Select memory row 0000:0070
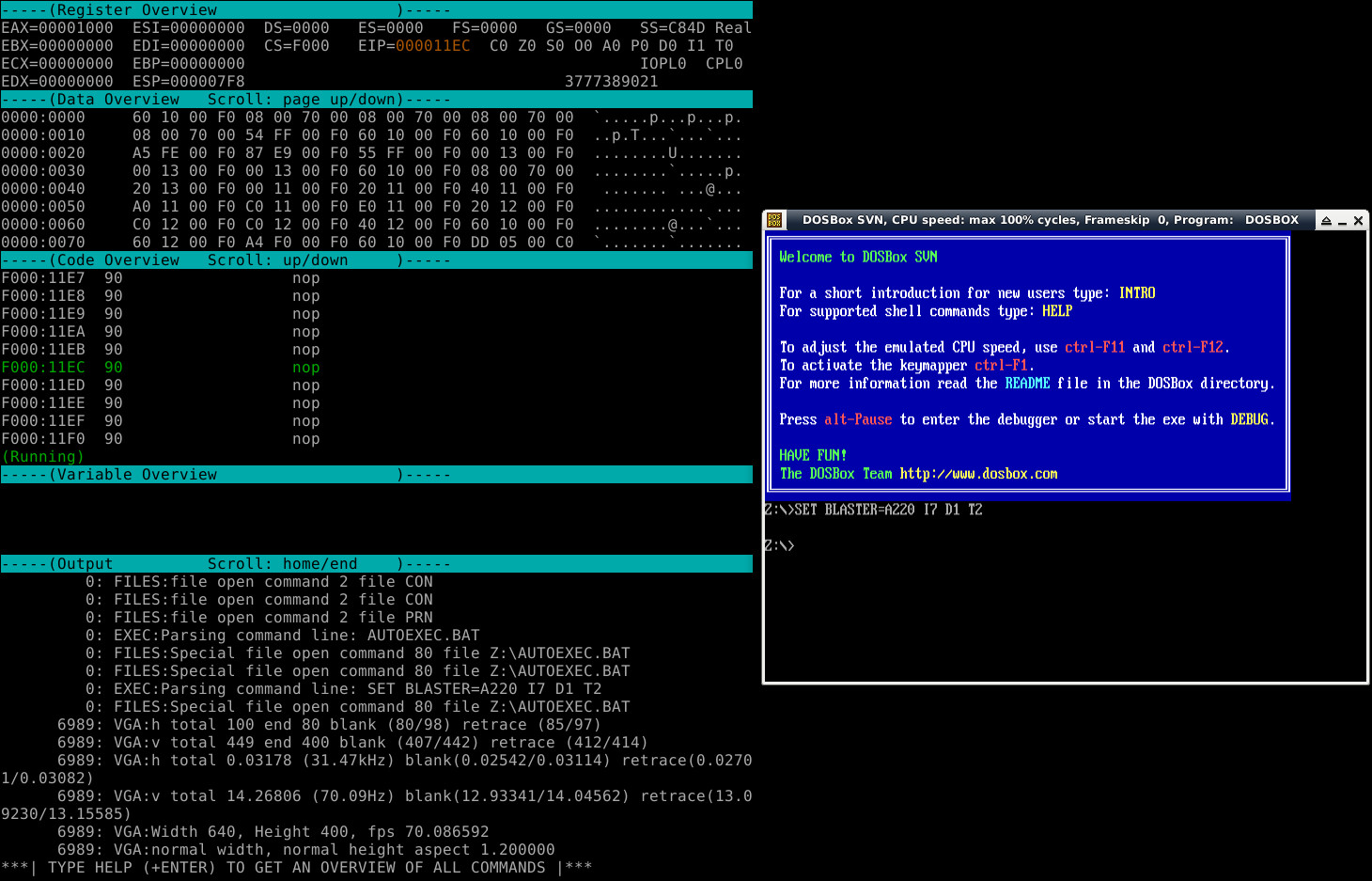The width and height of the screenshot is (1372, 881). [372, 243]
